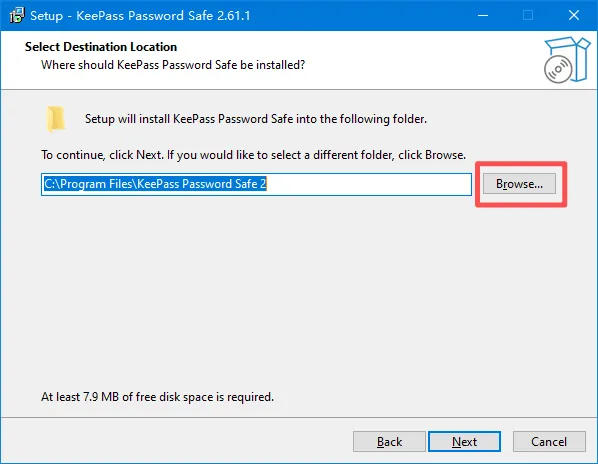Viewport: 598px width, 464px height.
Task: Minimize the KeePass setup window
Action: point(483,15)
